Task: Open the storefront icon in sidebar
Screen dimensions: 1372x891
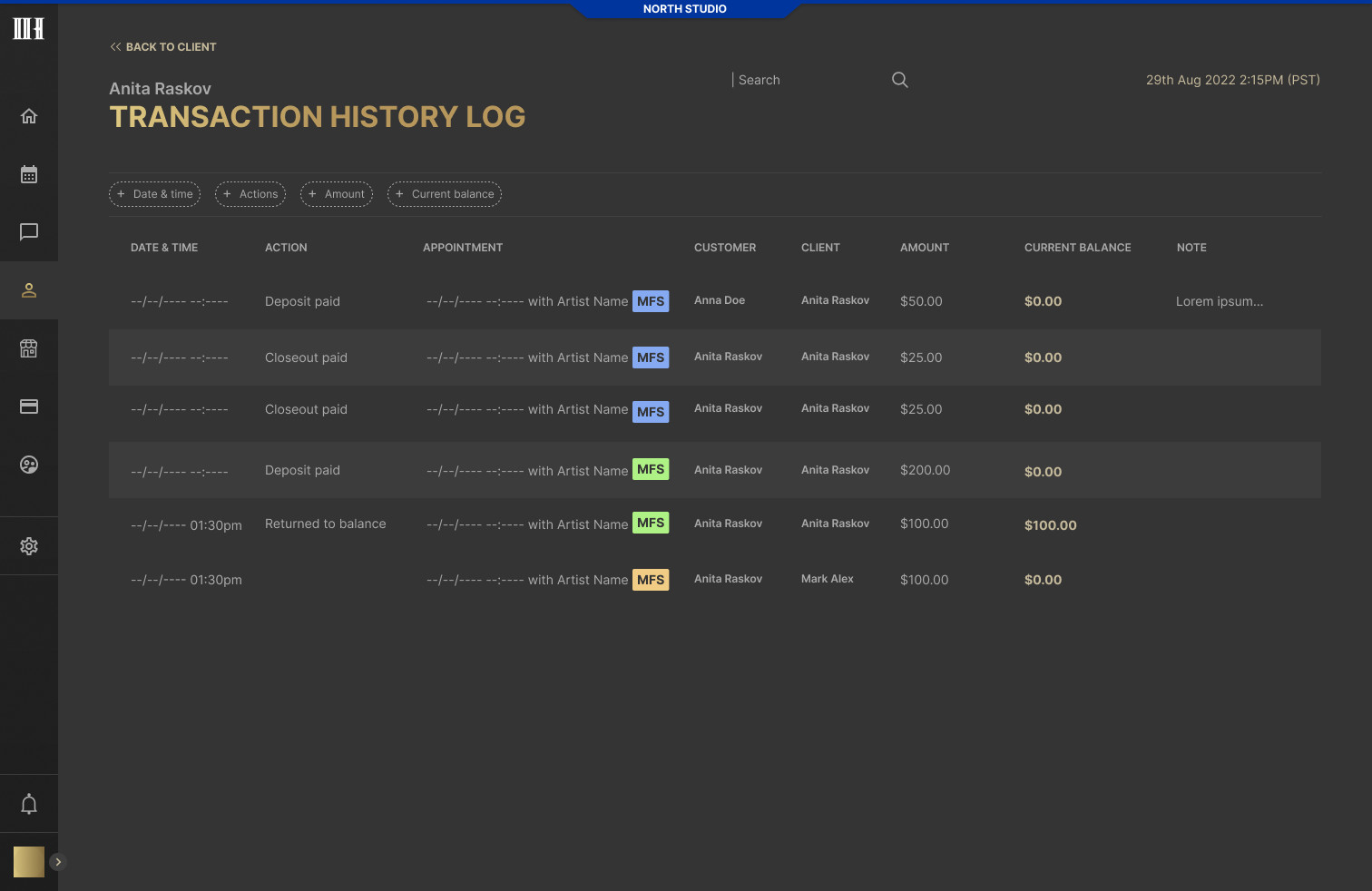Action: (x=29, y=348)
